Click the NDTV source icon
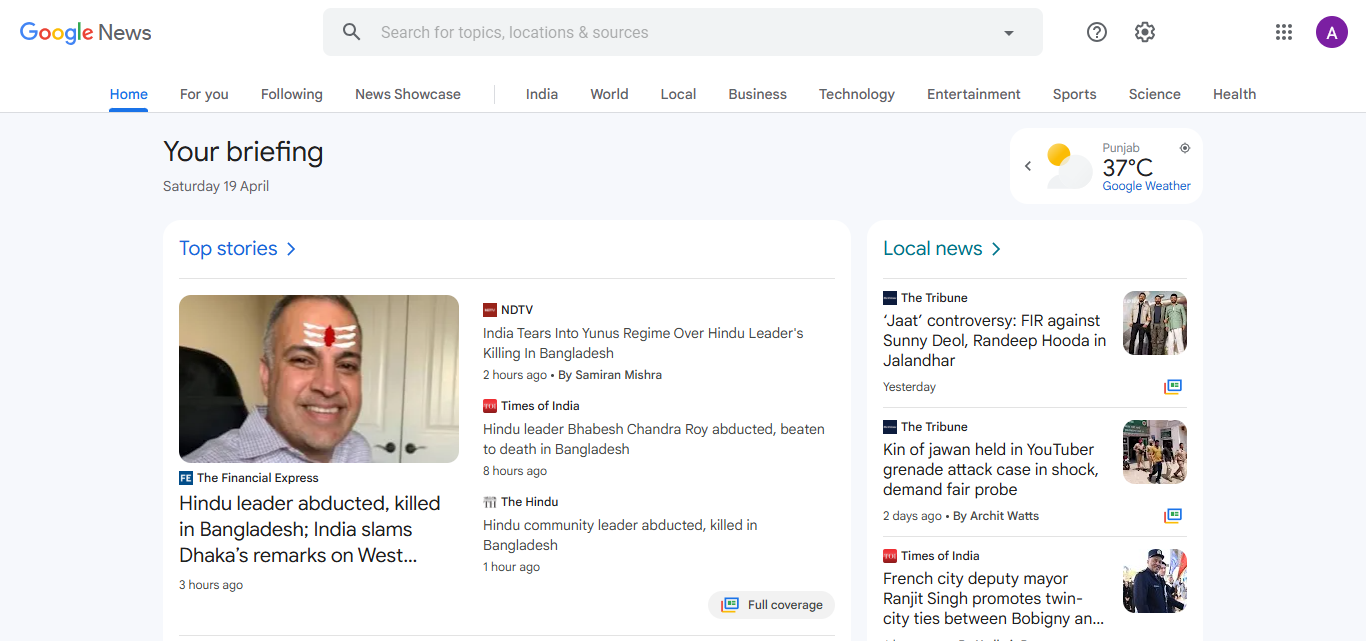 pyautogui.click(x=490, y=310)
